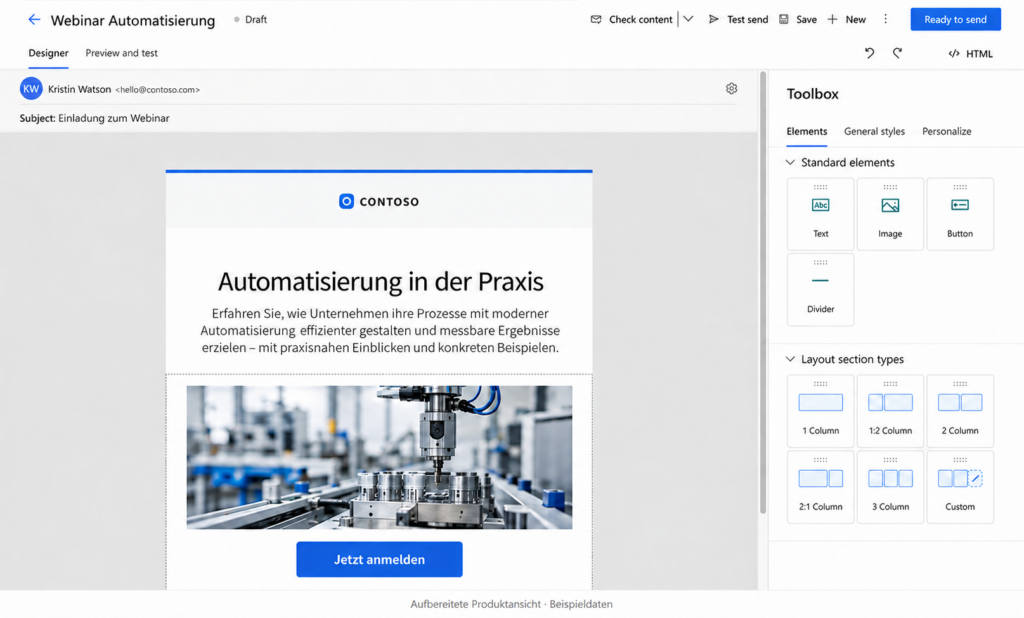
Task: Click the Check content envelope icon
Action: click(x=596, y=20)
